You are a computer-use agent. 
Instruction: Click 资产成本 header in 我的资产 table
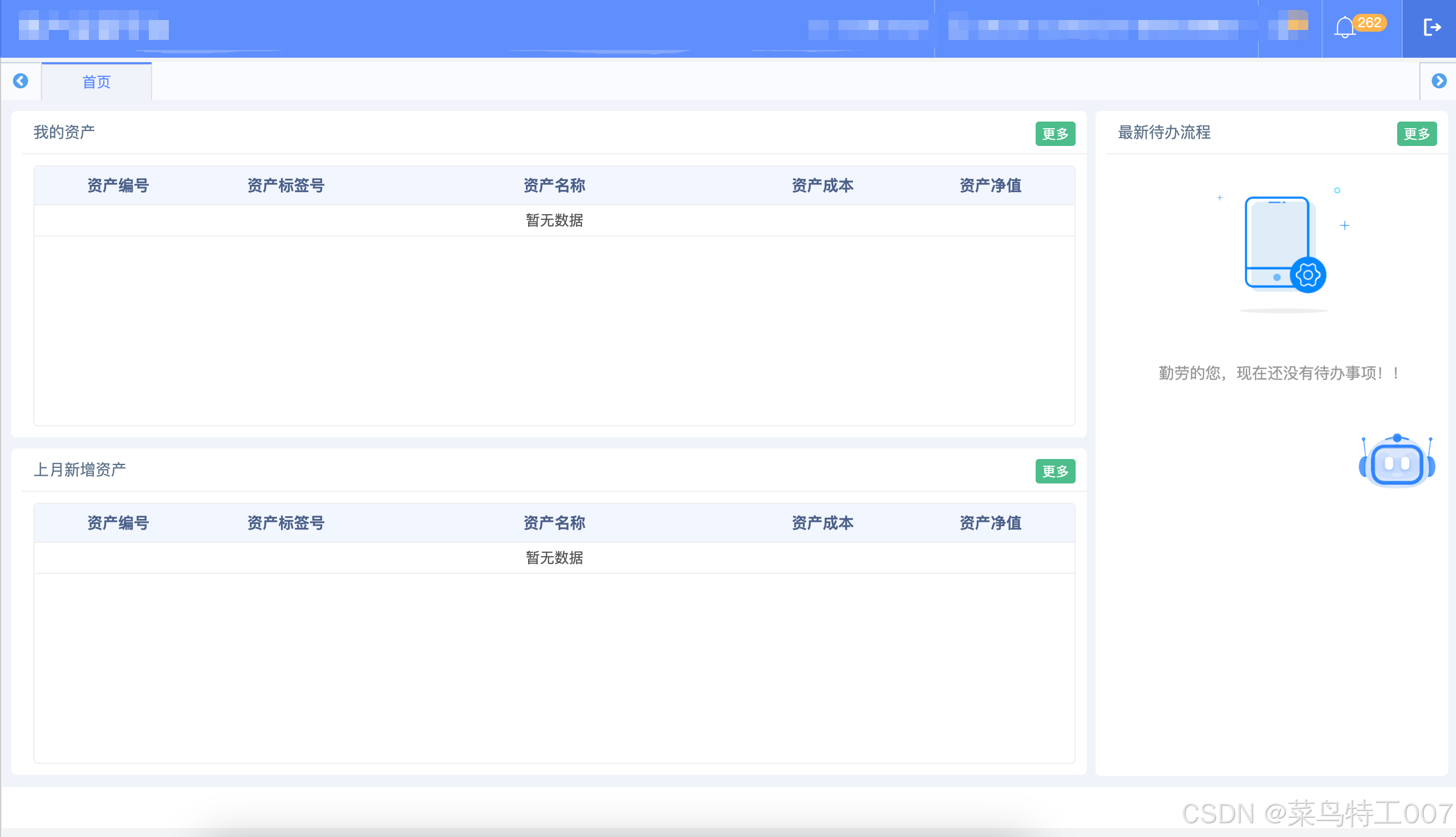(x=822, y=186)
